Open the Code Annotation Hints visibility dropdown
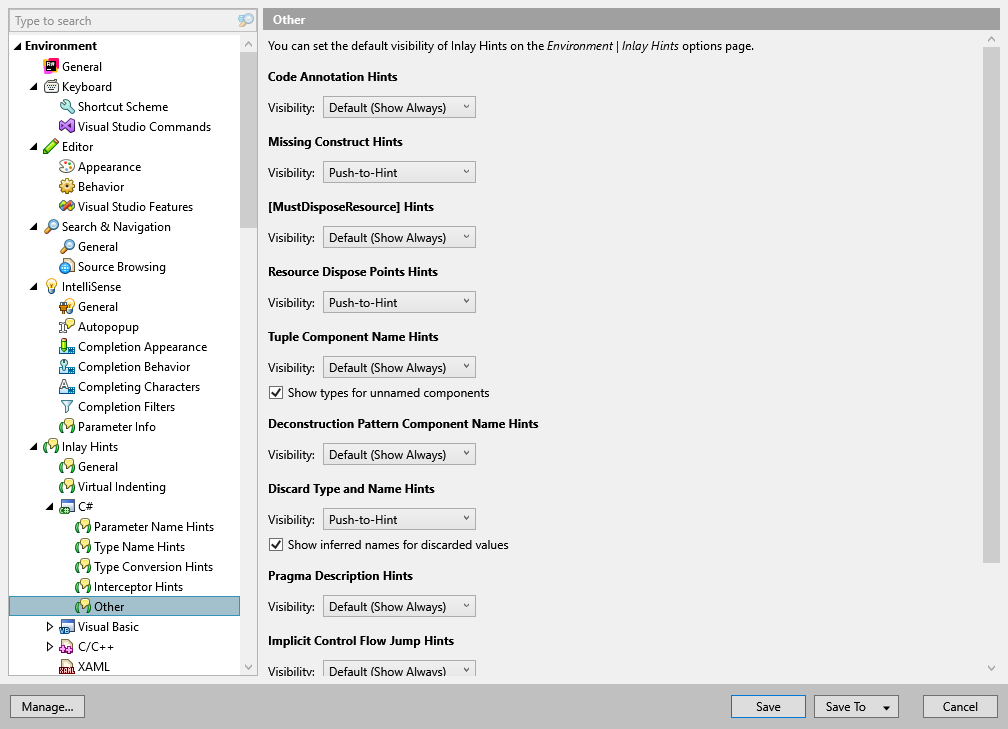 tap(465, 107)
